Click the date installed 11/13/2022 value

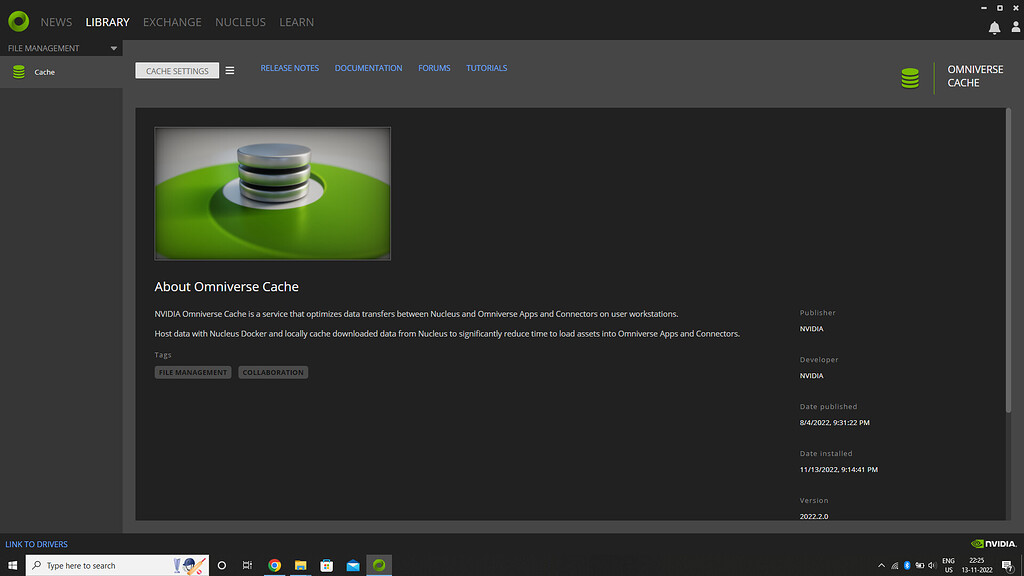point(839,470)
